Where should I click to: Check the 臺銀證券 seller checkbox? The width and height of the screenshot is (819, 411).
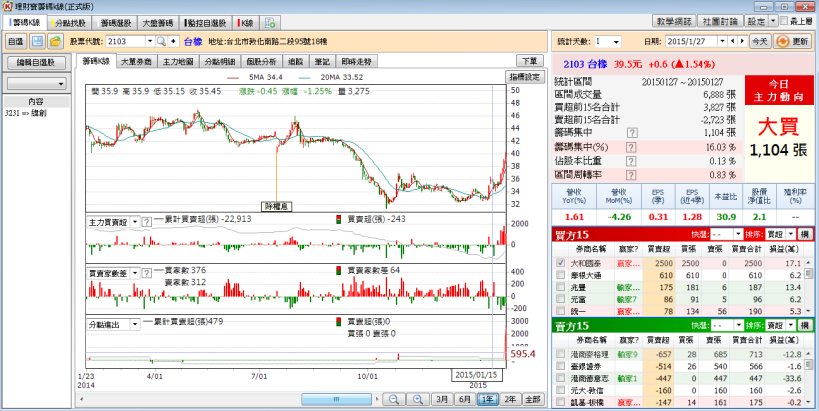(x=560, y=366)
